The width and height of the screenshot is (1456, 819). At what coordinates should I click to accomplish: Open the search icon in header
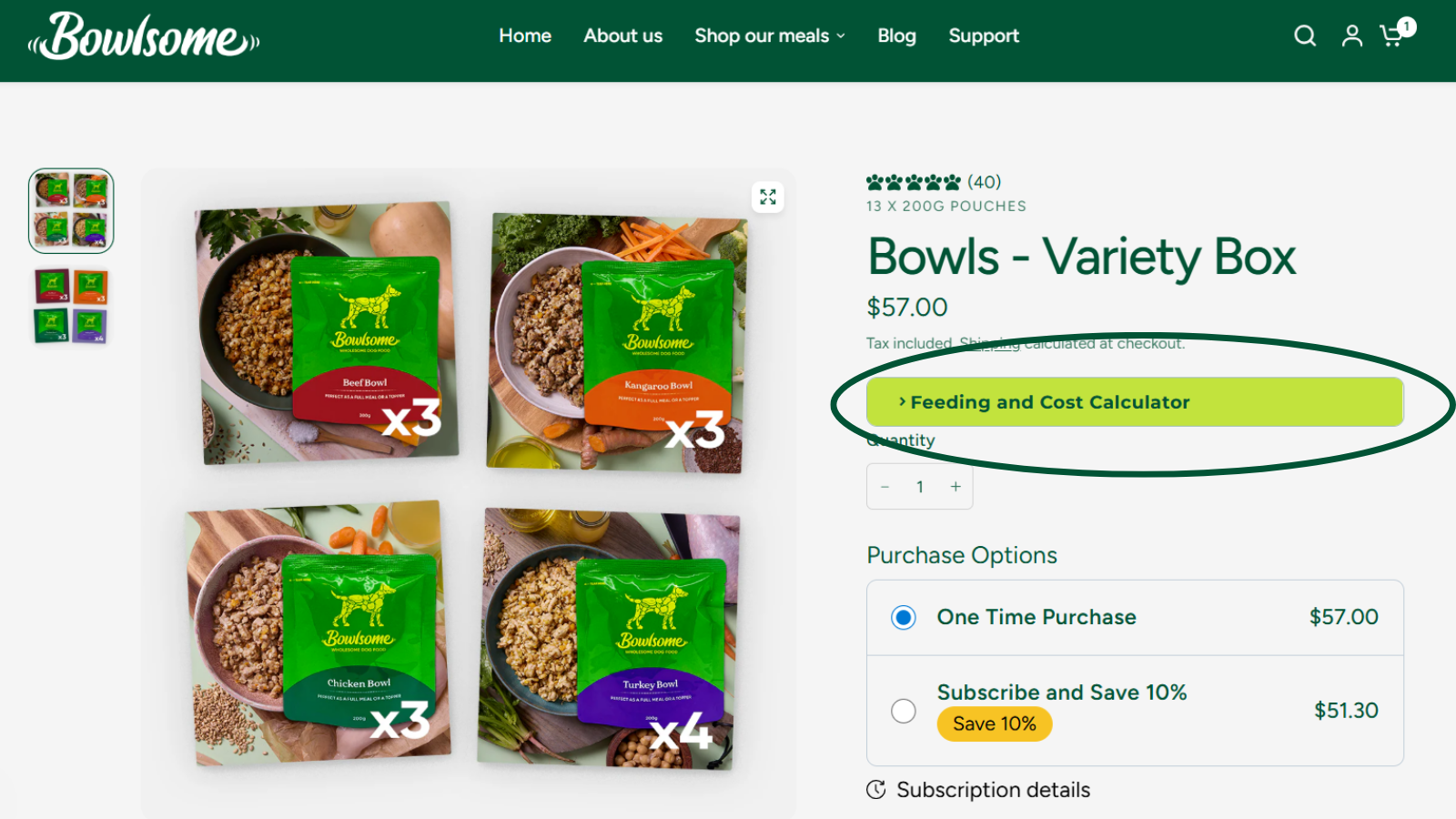tap(1305, 35)
